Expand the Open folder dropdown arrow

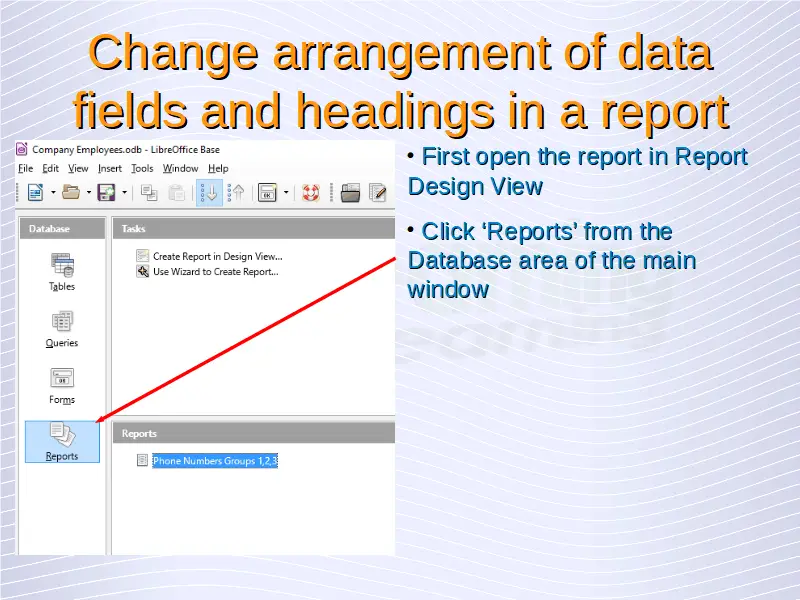tap(89, 192)
